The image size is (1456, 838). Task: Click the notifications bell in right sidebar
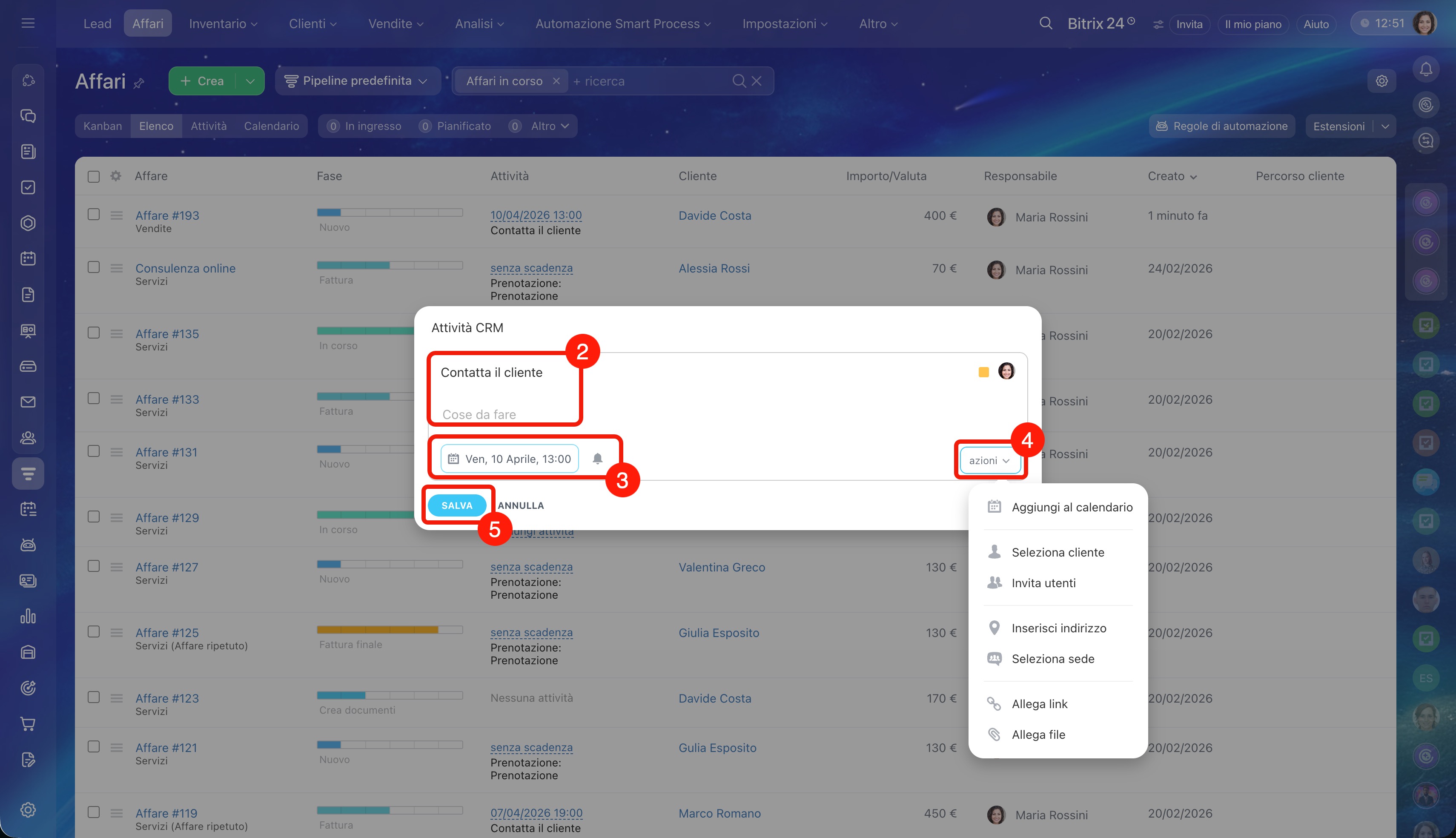click(x=1425, y=69)
